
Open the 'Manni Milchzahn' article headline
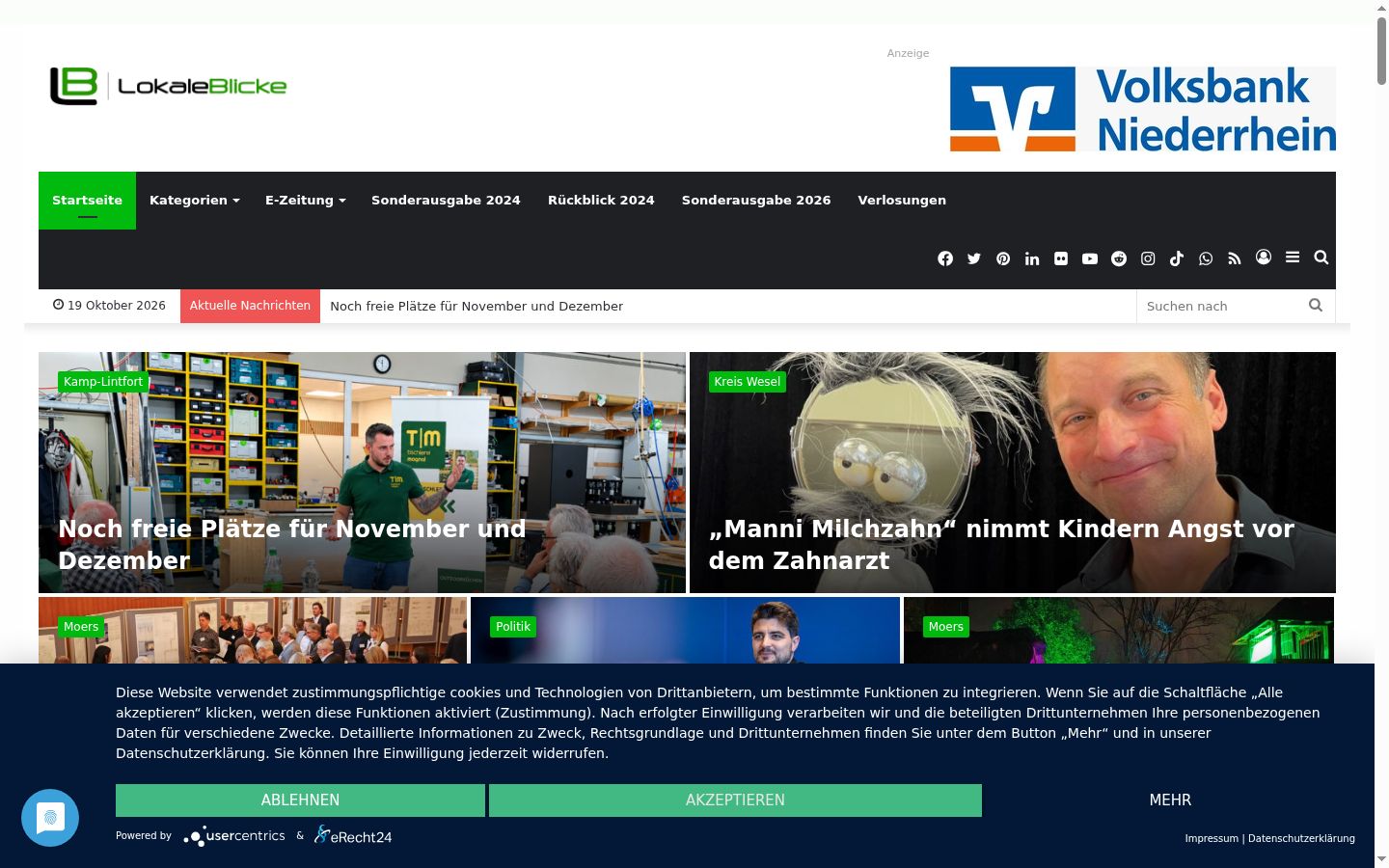pos(1001,545)
